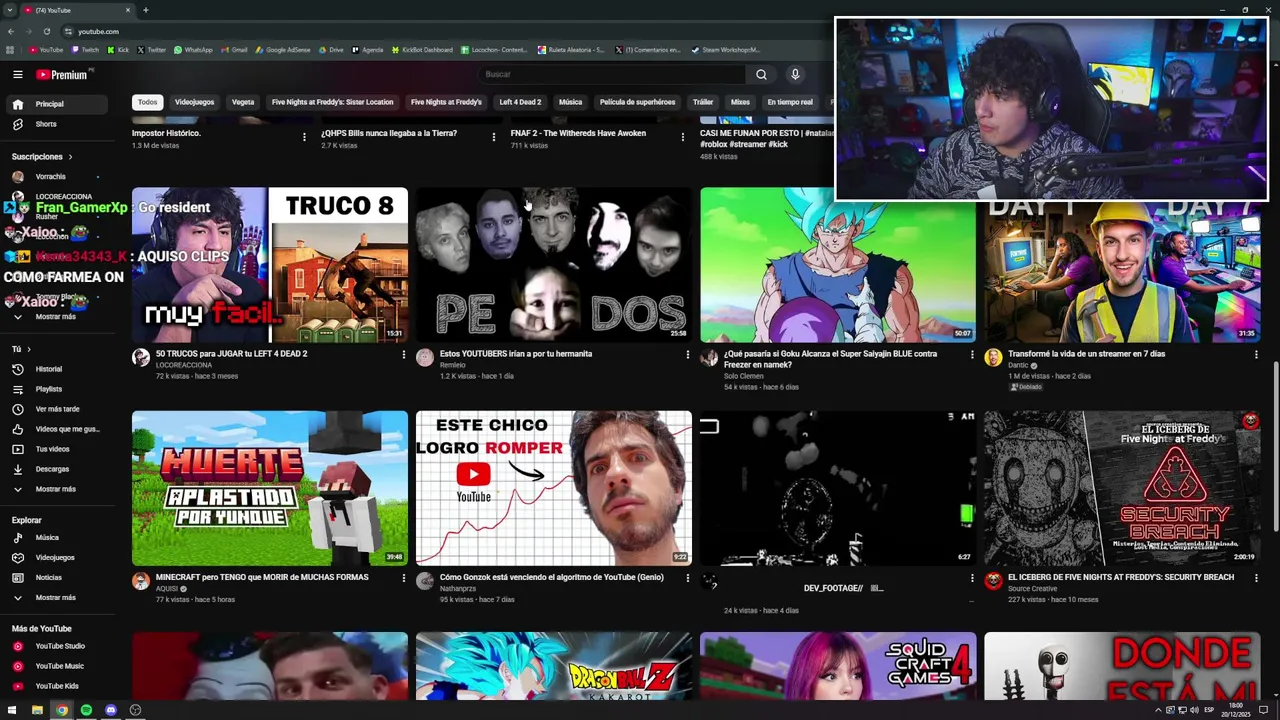The width and height of the screenshot is (1280, 720).
Task: Open Noticias under Explorar
Action: pyautogui.click(x=48, y=577)
